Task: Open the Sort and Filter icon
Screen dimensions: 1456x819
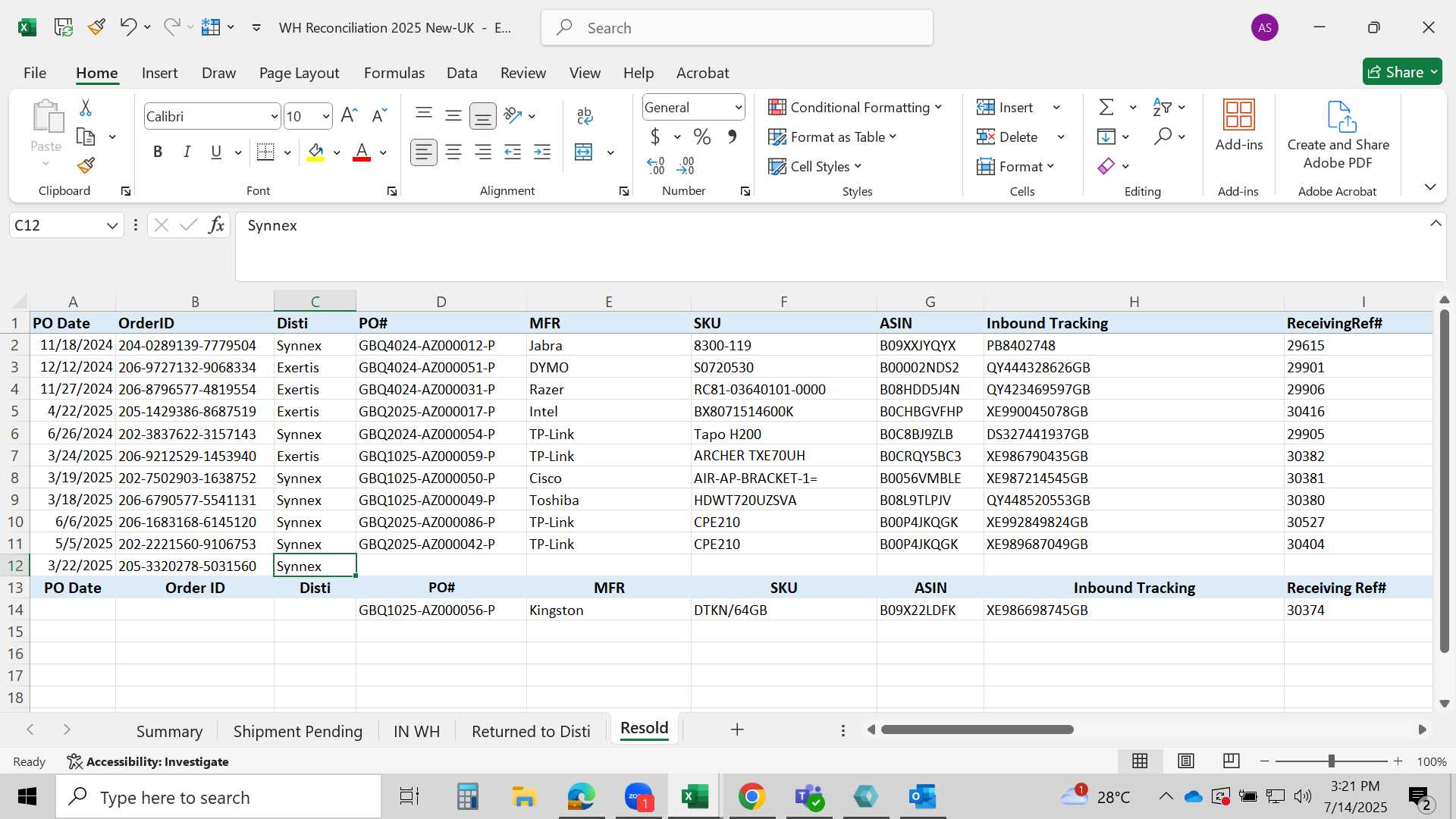Action: pyautogui.click(x=1162, y=108)
